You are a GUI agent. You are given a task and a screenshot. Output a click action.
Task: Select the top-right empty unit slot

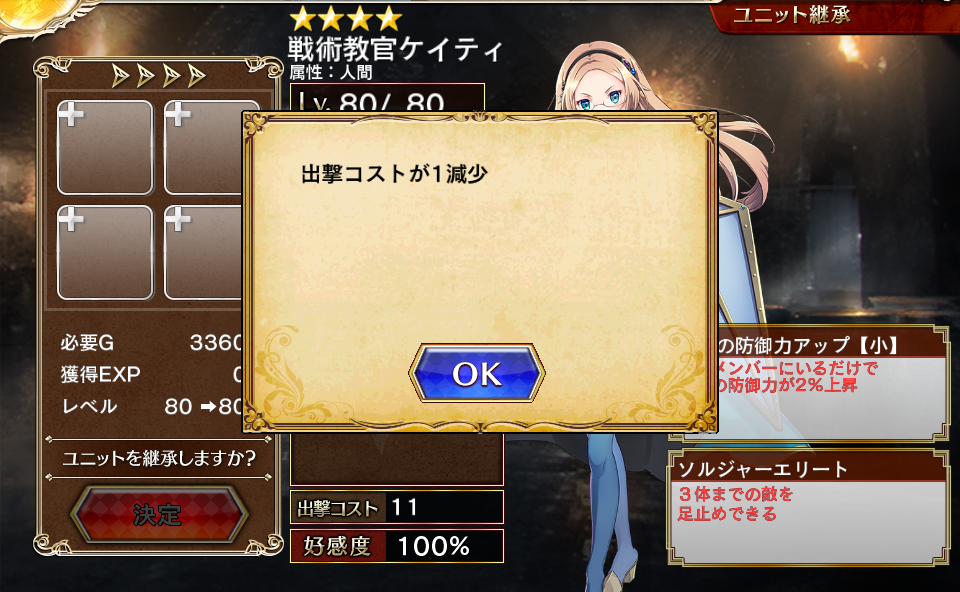click(x=203, y=148)
